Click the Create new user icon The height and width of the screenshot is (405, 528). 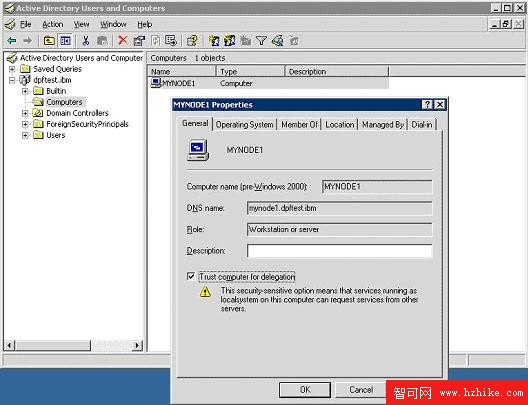click(x=213, y=41)
